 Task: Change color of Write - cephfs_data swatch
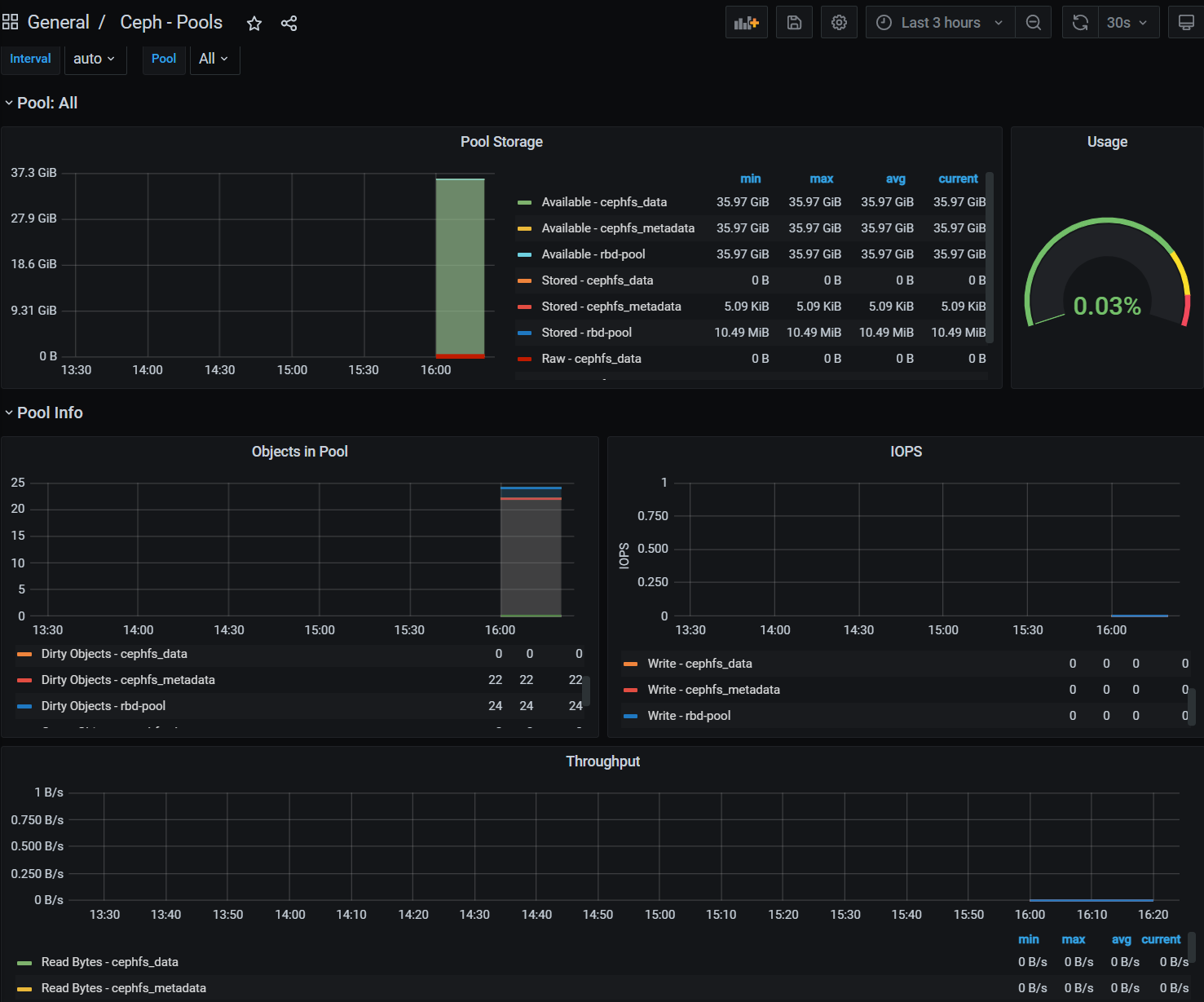click(630, 664)
